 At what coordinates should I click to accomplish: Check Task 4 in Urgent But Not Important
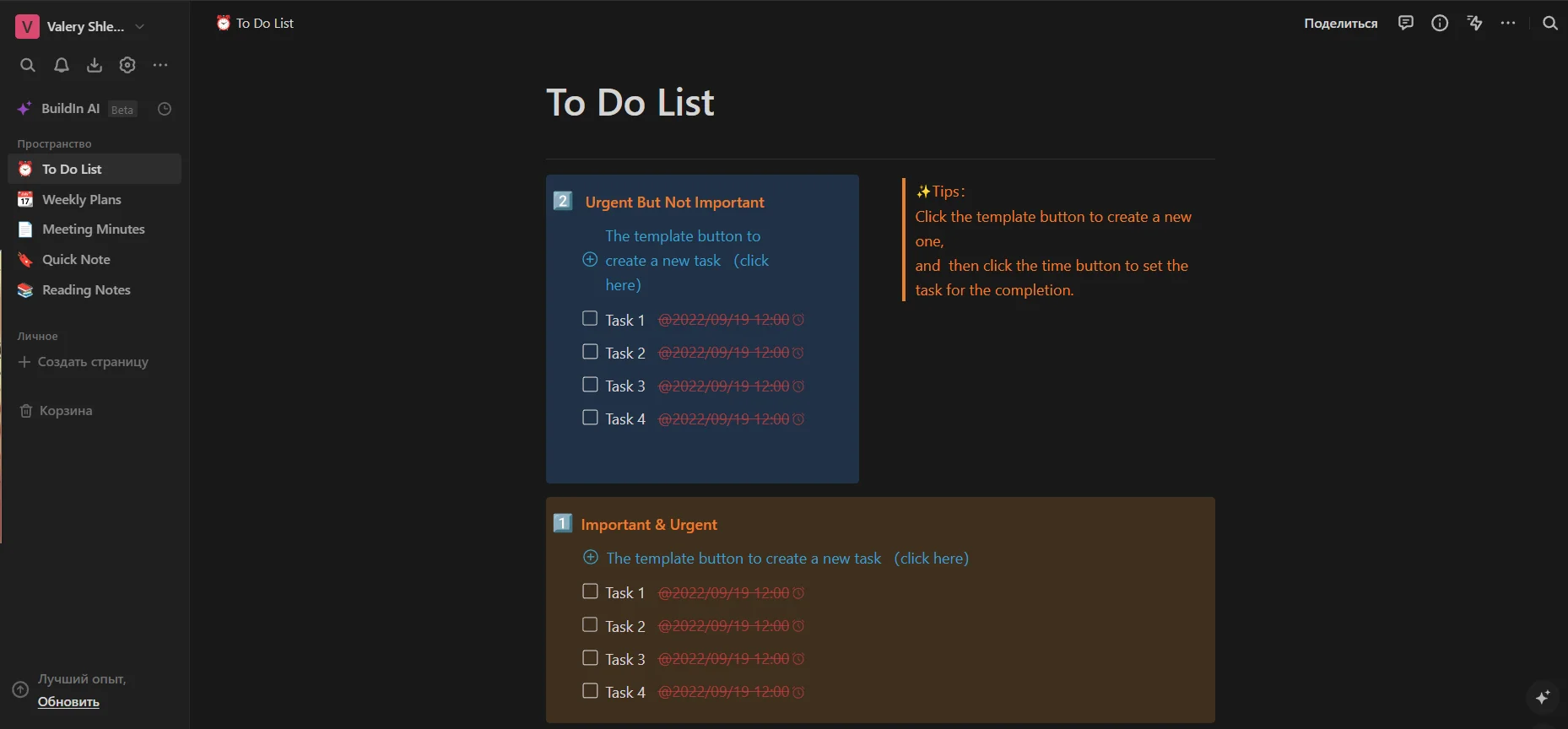pos(590,418)
